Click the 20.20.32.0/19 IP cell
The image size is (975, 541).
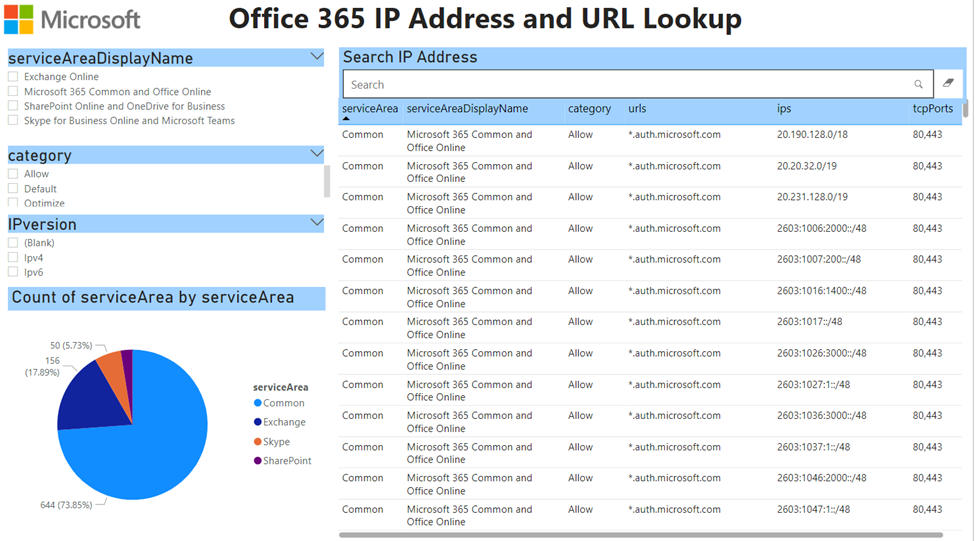click(806, 166)
